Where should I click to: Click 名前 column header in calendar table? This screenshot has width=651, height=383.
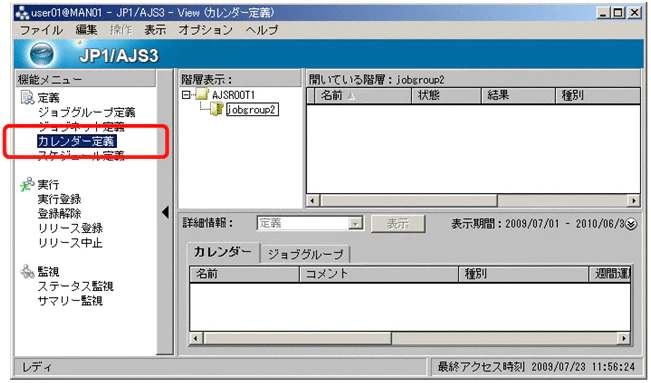pos(244,274)
